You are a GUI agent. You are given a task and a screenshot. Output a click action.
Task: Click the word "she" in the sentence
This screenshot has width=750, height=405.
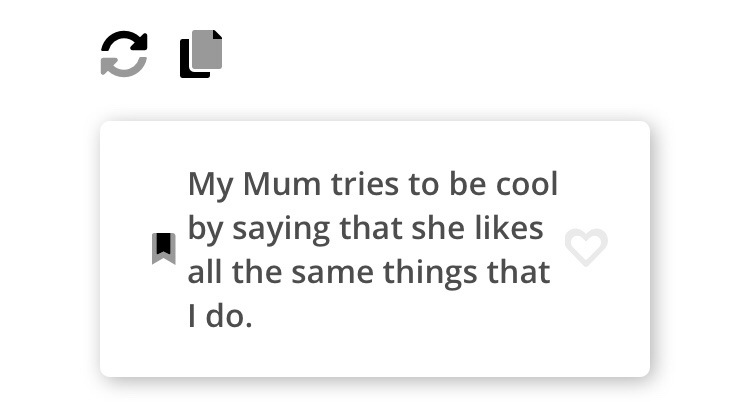pyautogui.click(x=436, y=229)
